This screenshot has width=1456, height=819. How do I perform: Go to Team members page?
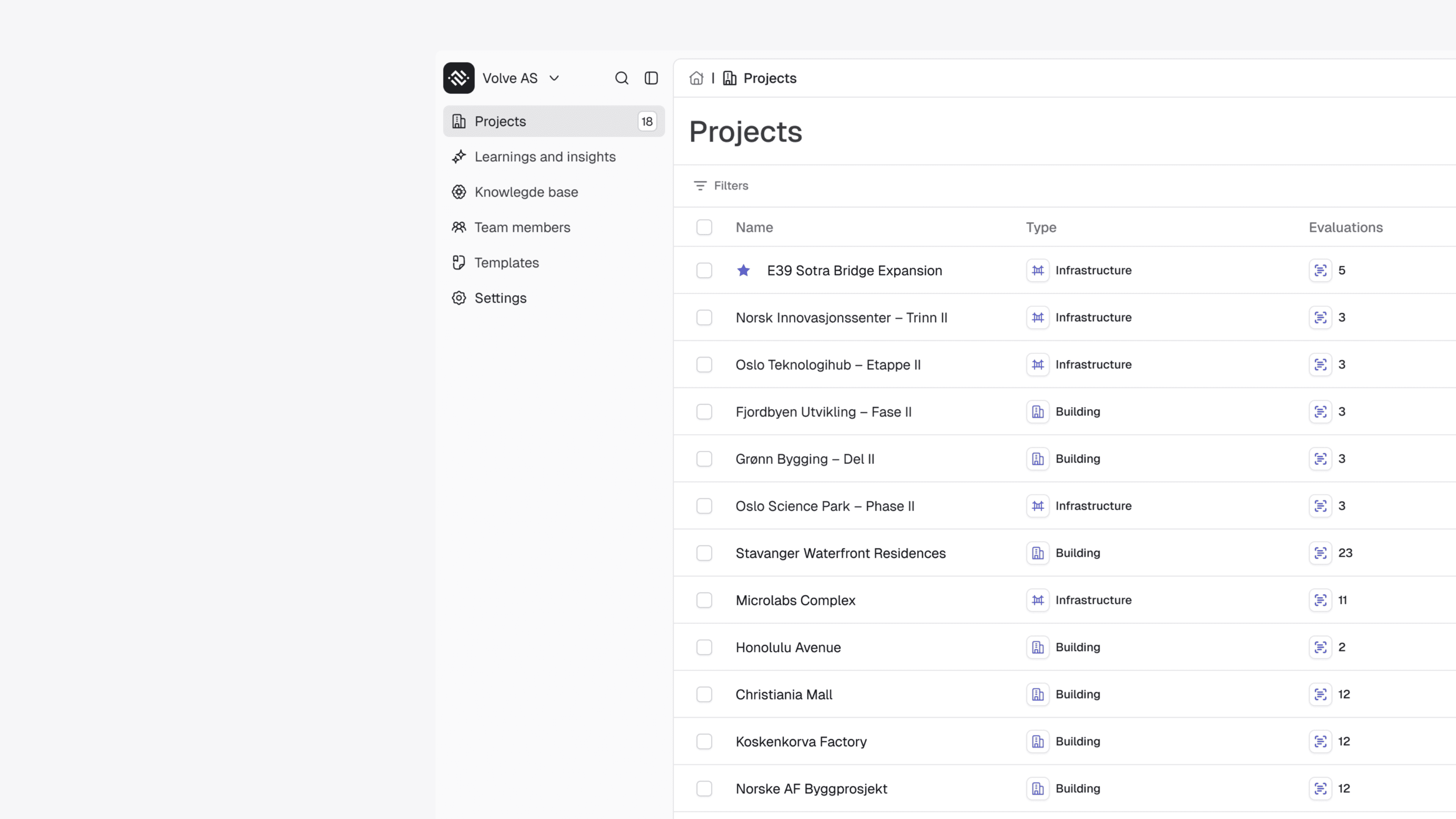pyautogui.click(x=522, y=227)
